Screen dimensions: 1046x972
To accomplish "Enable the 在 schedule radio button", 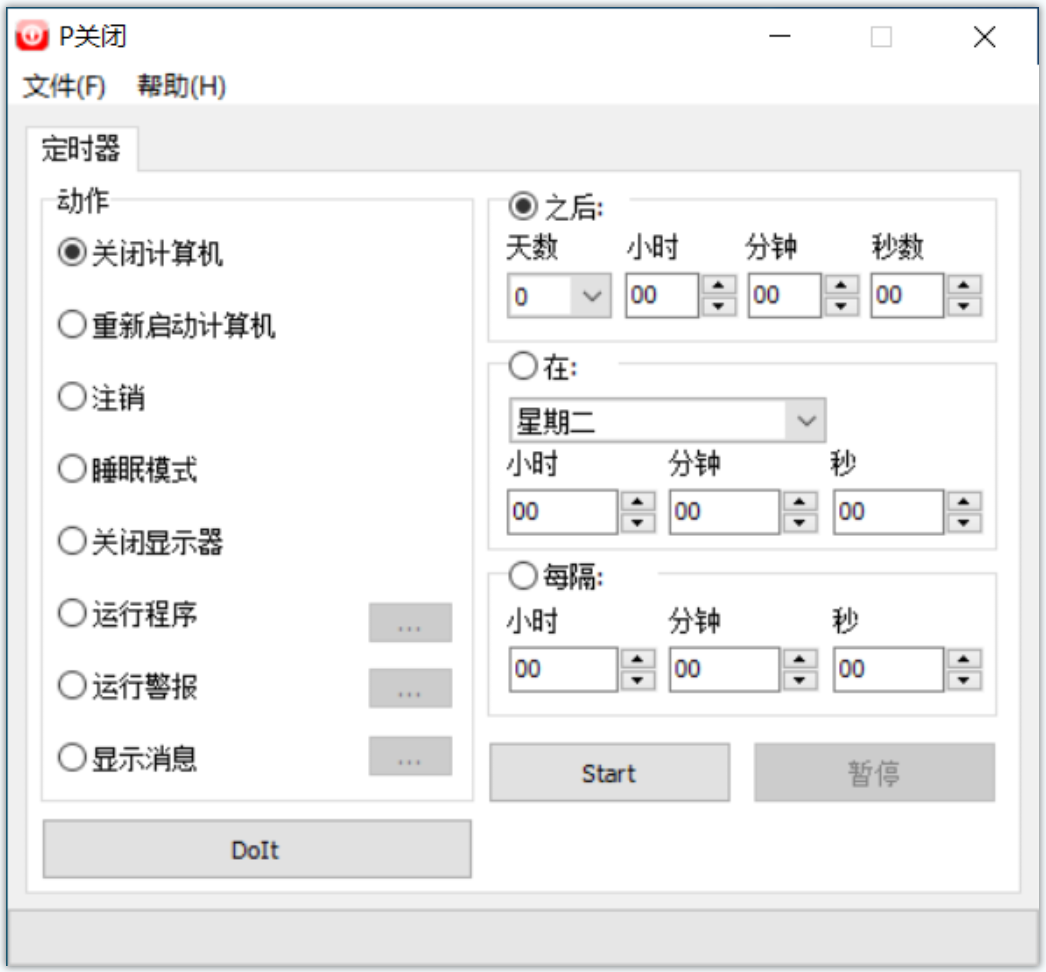I will [x=524, y=367].
